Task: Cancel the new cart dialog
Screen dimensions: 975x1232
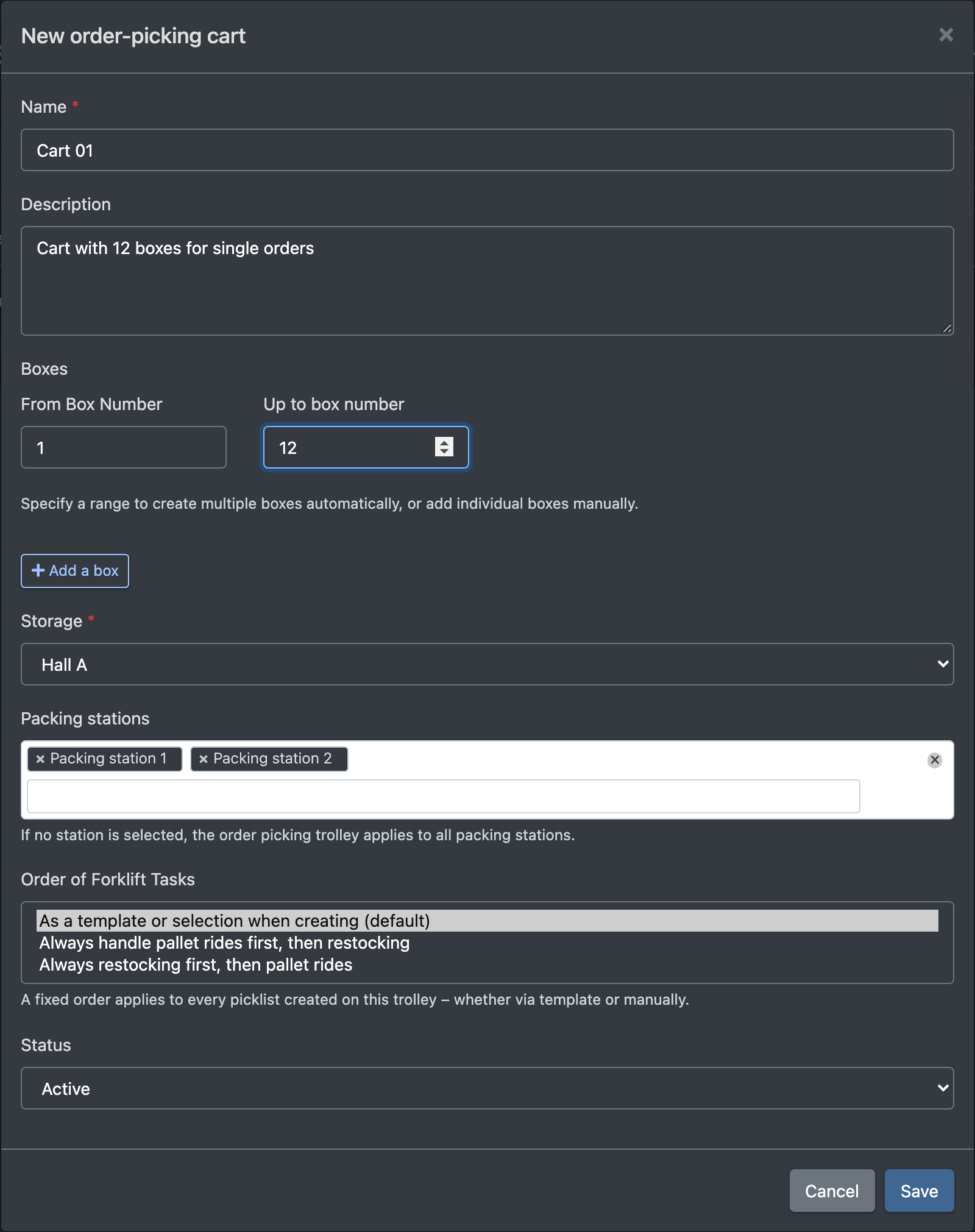Action: click(832, 1191)
